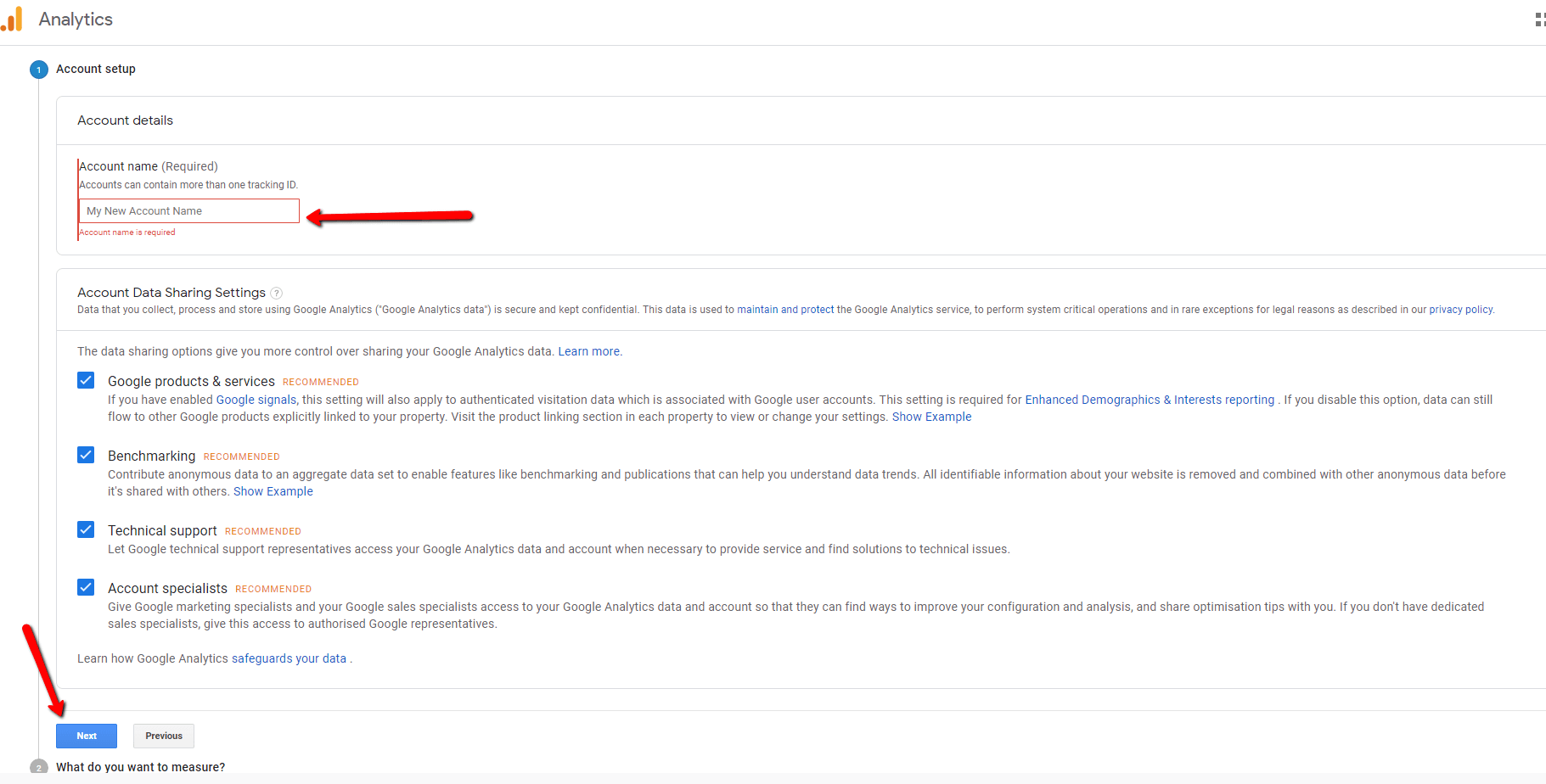Click the Benchmarking option label

(x=151, y=456)
